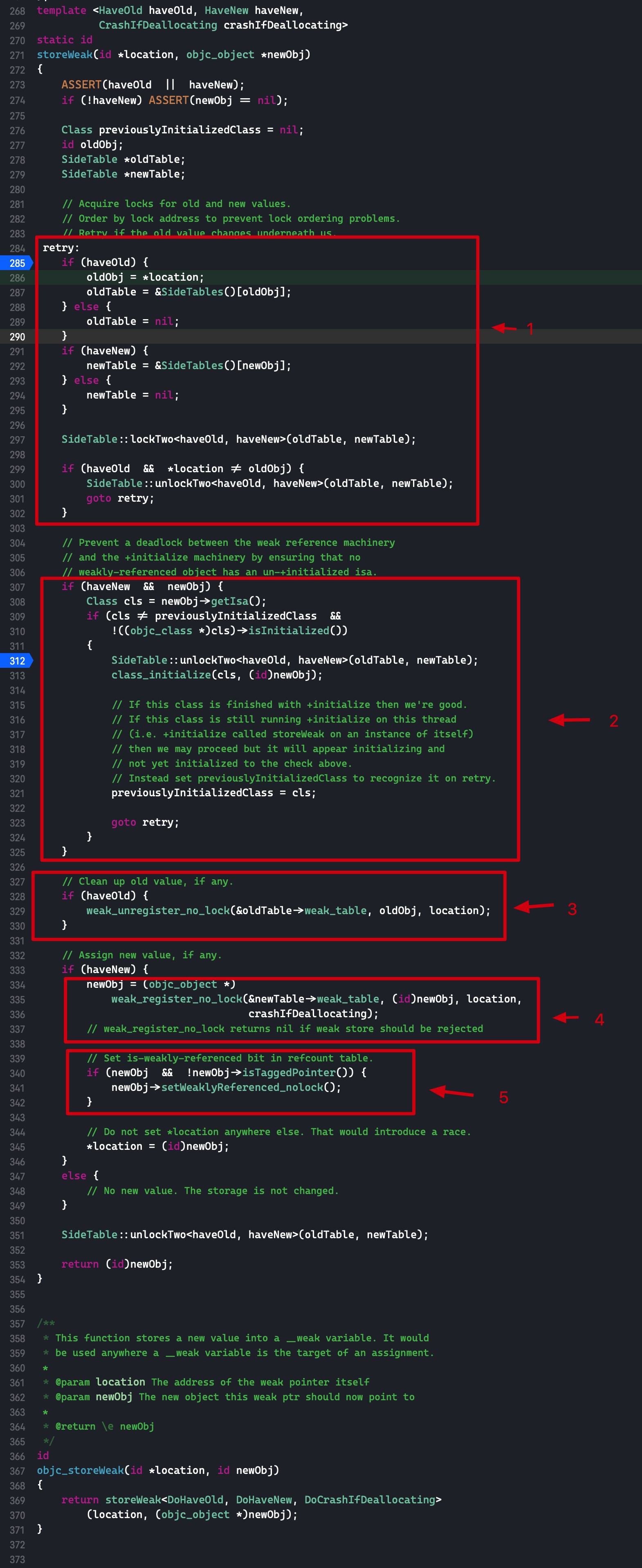
Task: Click weak_register_no_lock call on line 335
Action: (x=177, y=998)
